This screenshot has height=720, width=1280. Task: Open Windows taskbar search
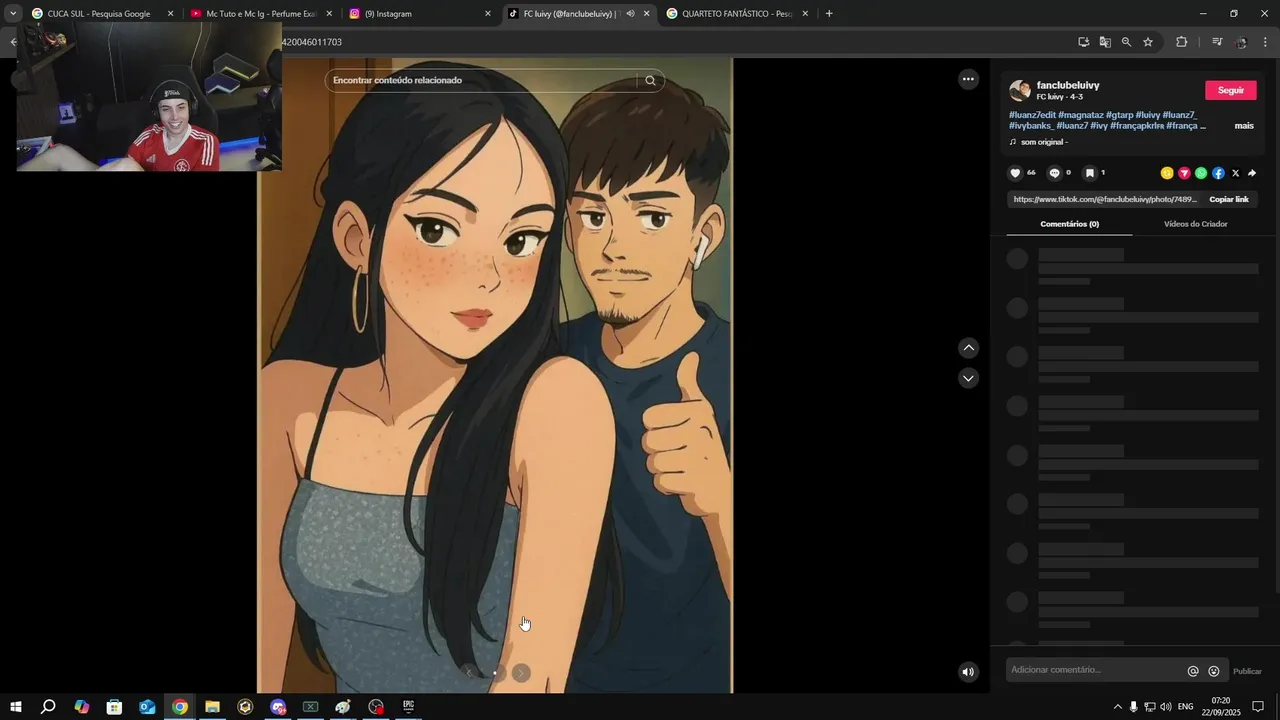(x=48, y=707)
